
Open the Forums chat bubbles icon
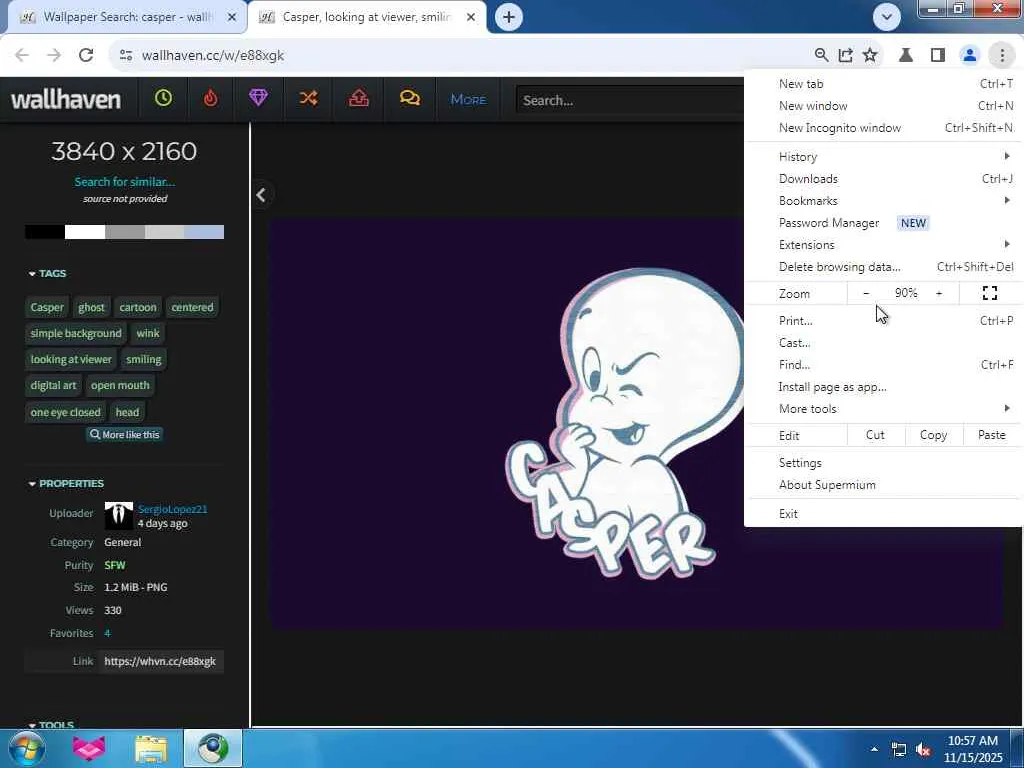[x=409, y=99]
